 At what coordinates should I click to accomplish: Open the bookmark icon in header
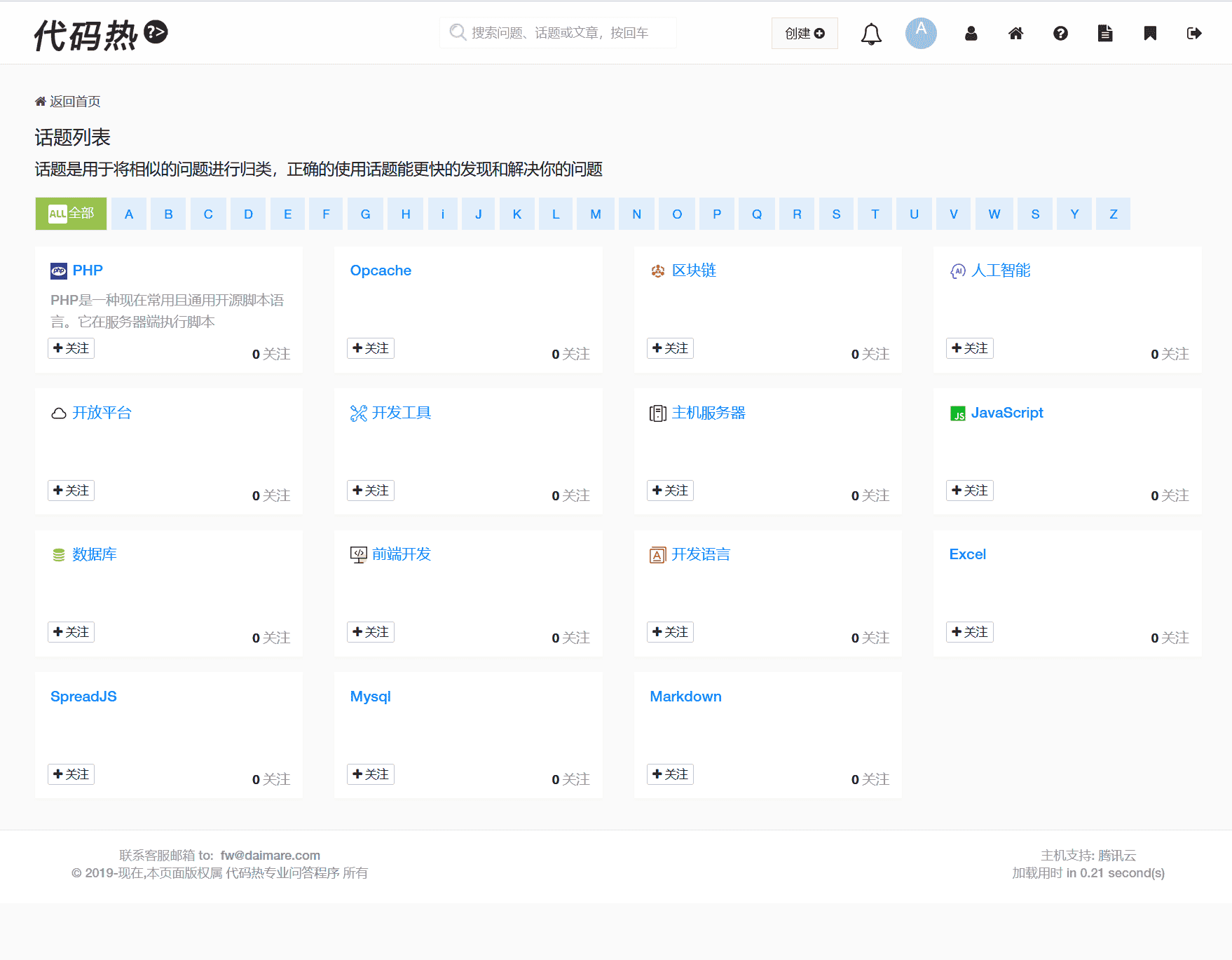pyautogui.click(x=1150, y=34)
